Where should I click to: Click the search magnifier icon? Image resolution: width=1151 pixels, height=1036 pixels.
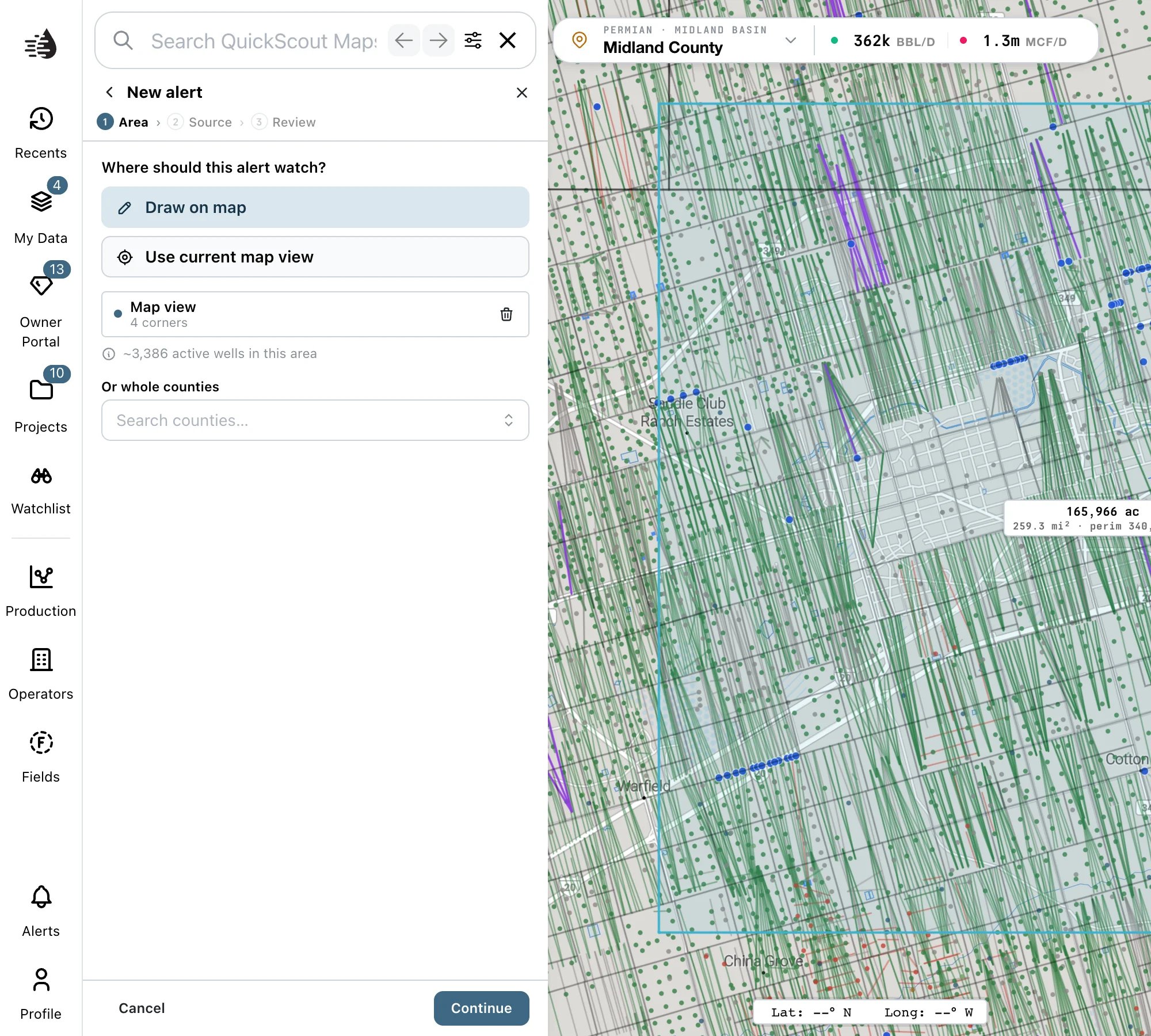(x=123, y=40)
